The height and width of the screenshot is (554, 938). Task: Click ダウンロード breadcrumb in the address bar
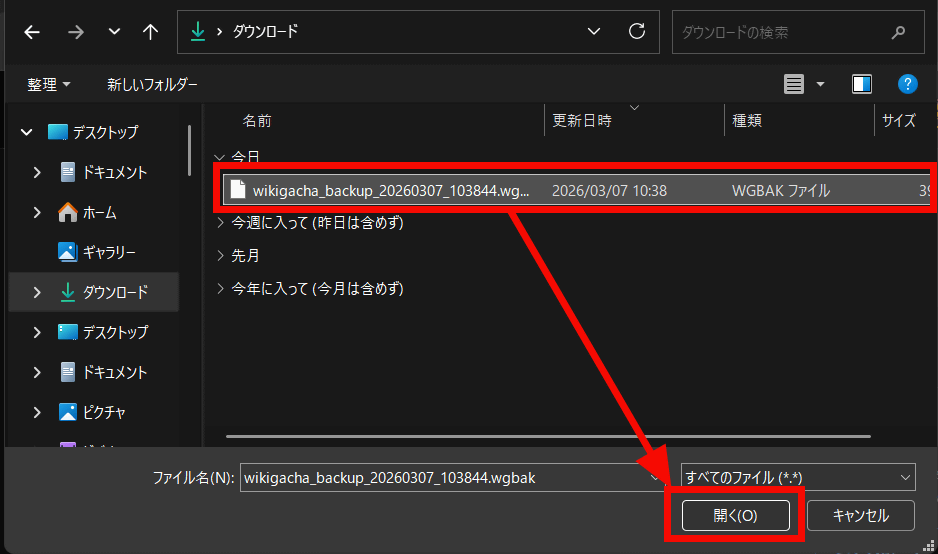[x=265, y=32]
